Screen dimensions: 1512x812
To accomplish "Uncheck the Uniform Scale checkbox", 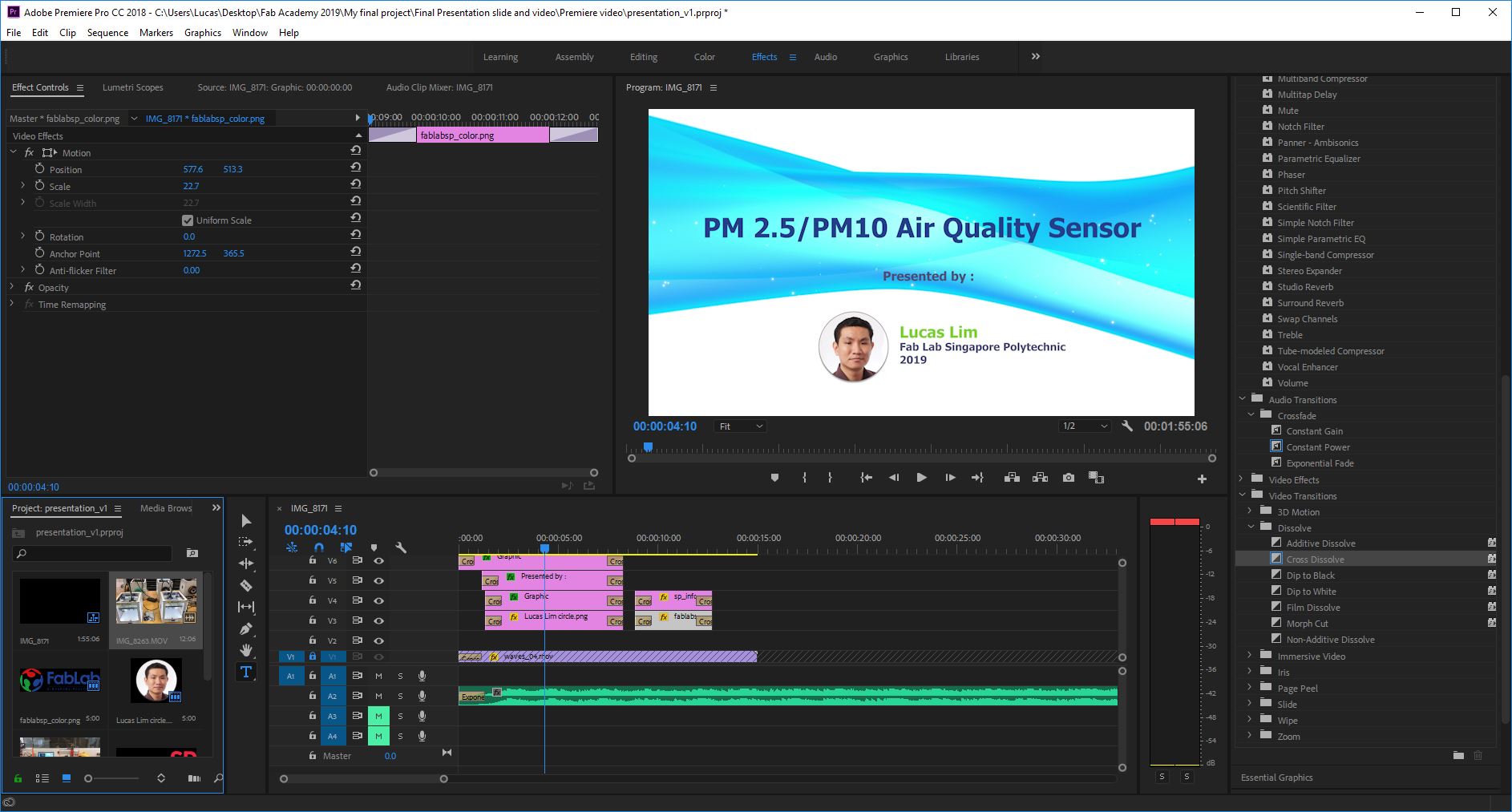I will [188, 220].
